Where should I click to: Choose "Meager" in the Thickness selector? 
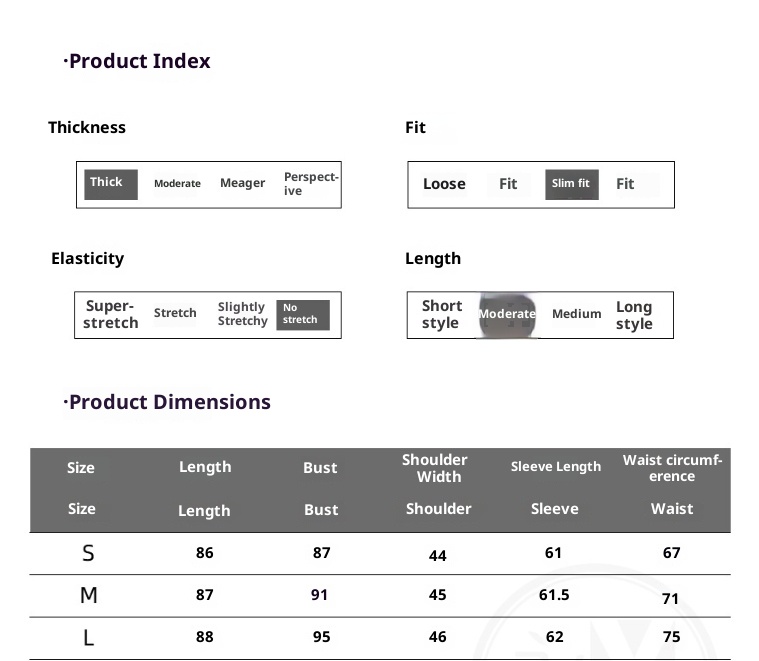pyautogui.click(x=242, y=184)
